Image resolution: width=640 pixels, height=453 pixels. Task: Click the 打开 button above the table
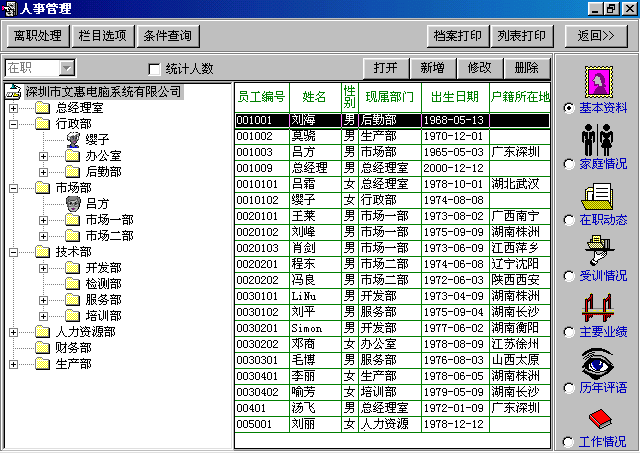tap(386, 68)
